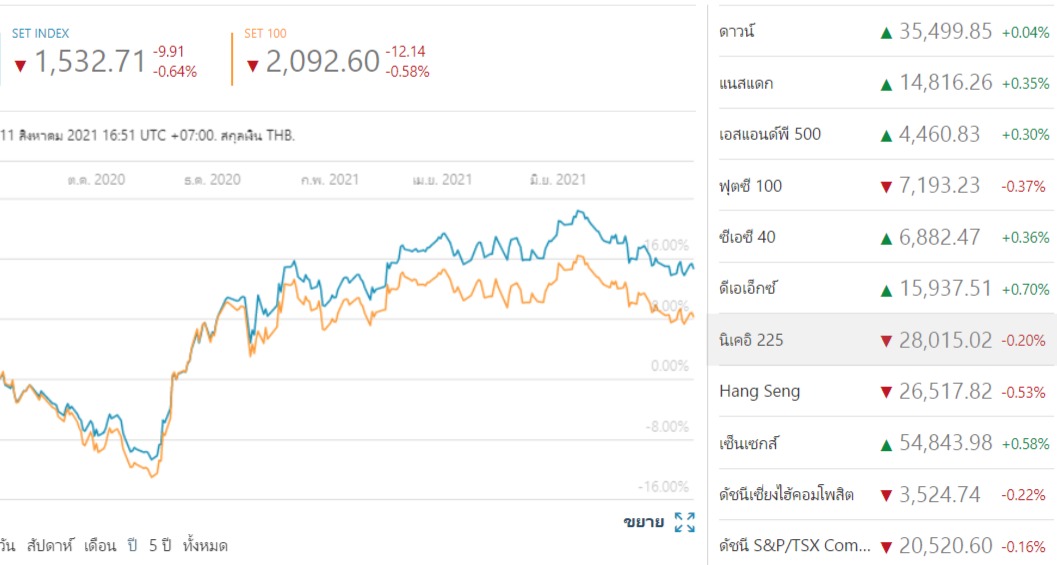
Task: Click the red down arrow in the Hang Seng row
Action: 885,392
